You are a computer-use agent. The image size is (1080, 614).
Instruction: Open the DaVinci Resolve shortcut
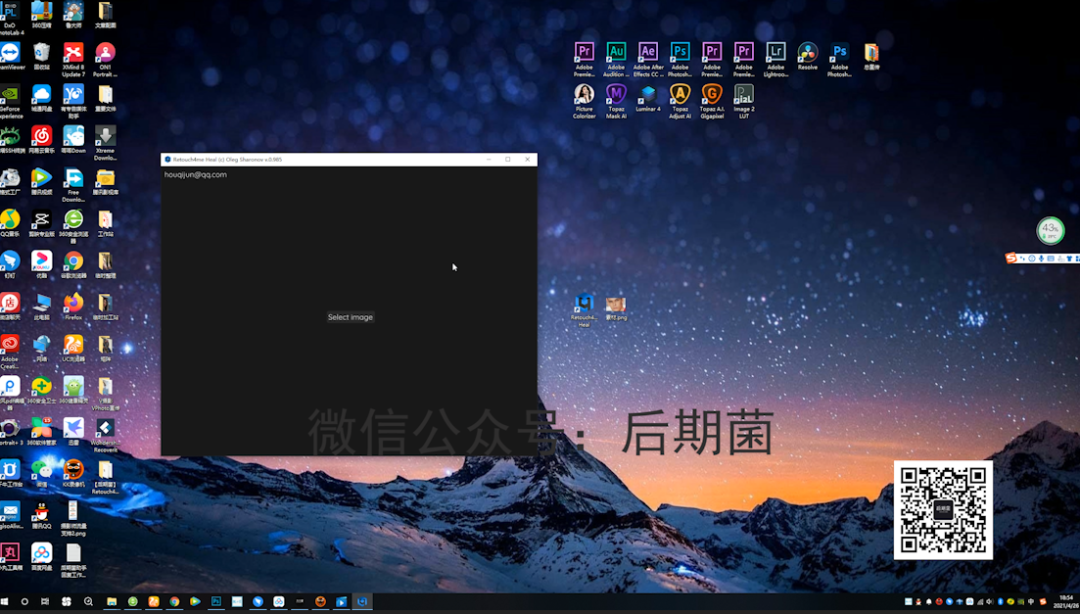coord(807,52)
